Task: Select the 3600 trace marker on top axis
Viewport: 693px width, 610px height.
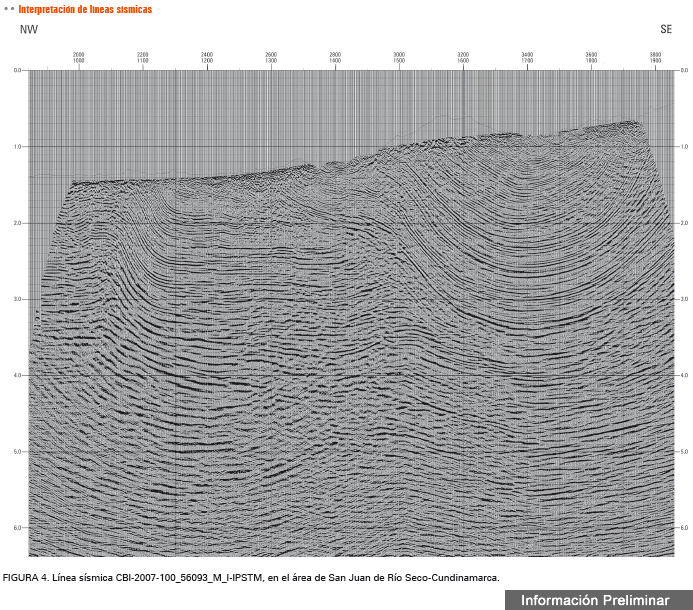Action: [x=591, y=54]
